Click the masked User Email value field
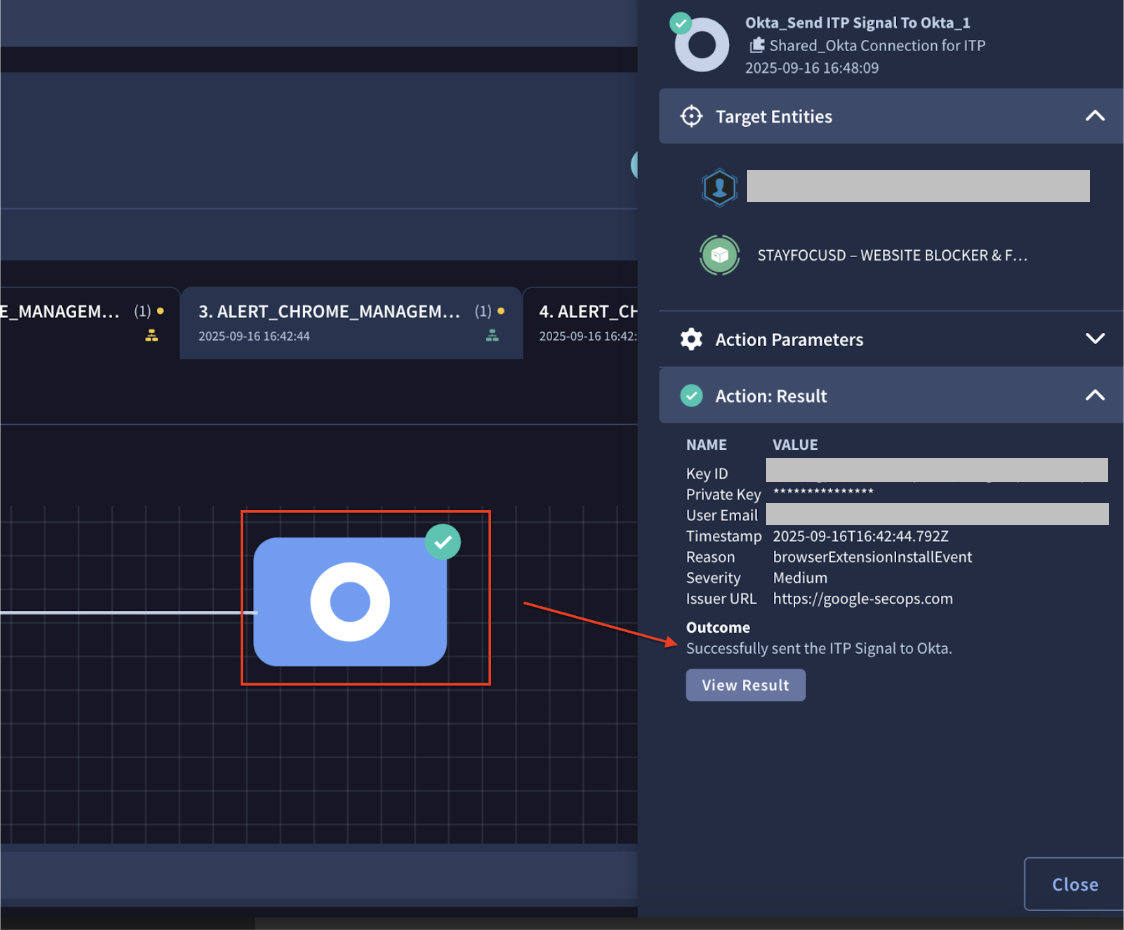 click(937, 514)
